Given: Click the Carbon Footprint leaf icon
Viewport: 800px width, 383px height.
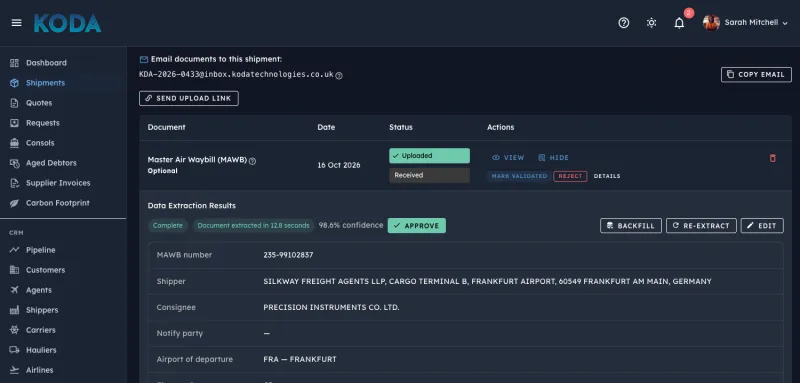Looking at the screenshot, I should tap(14, 203).
